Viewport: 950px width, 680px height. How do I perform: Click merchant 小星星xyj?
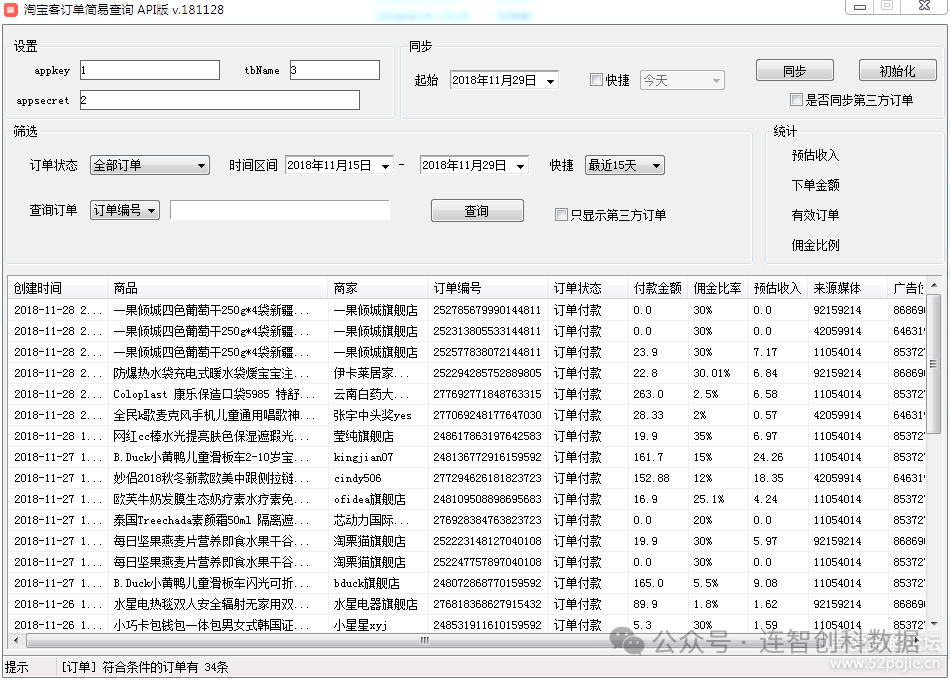tap(360, 625)
